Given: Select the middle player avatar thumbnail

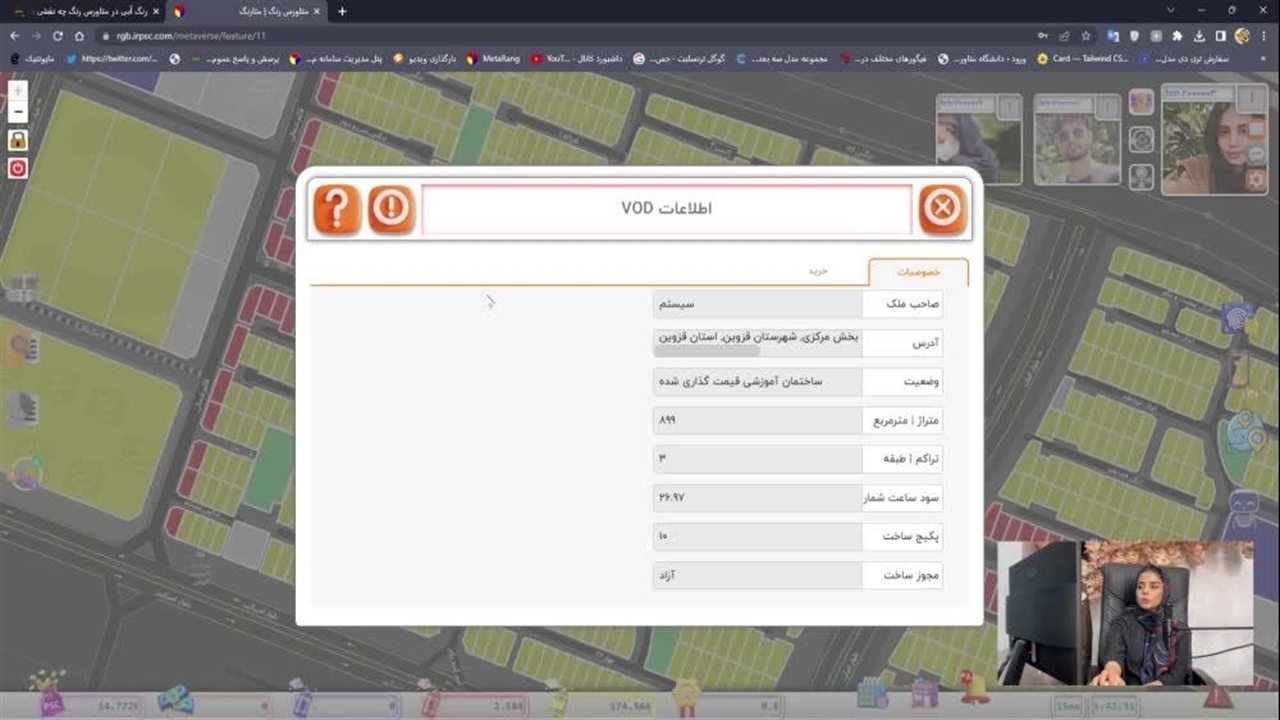Looking at the screenshot, I should 1076,139.
